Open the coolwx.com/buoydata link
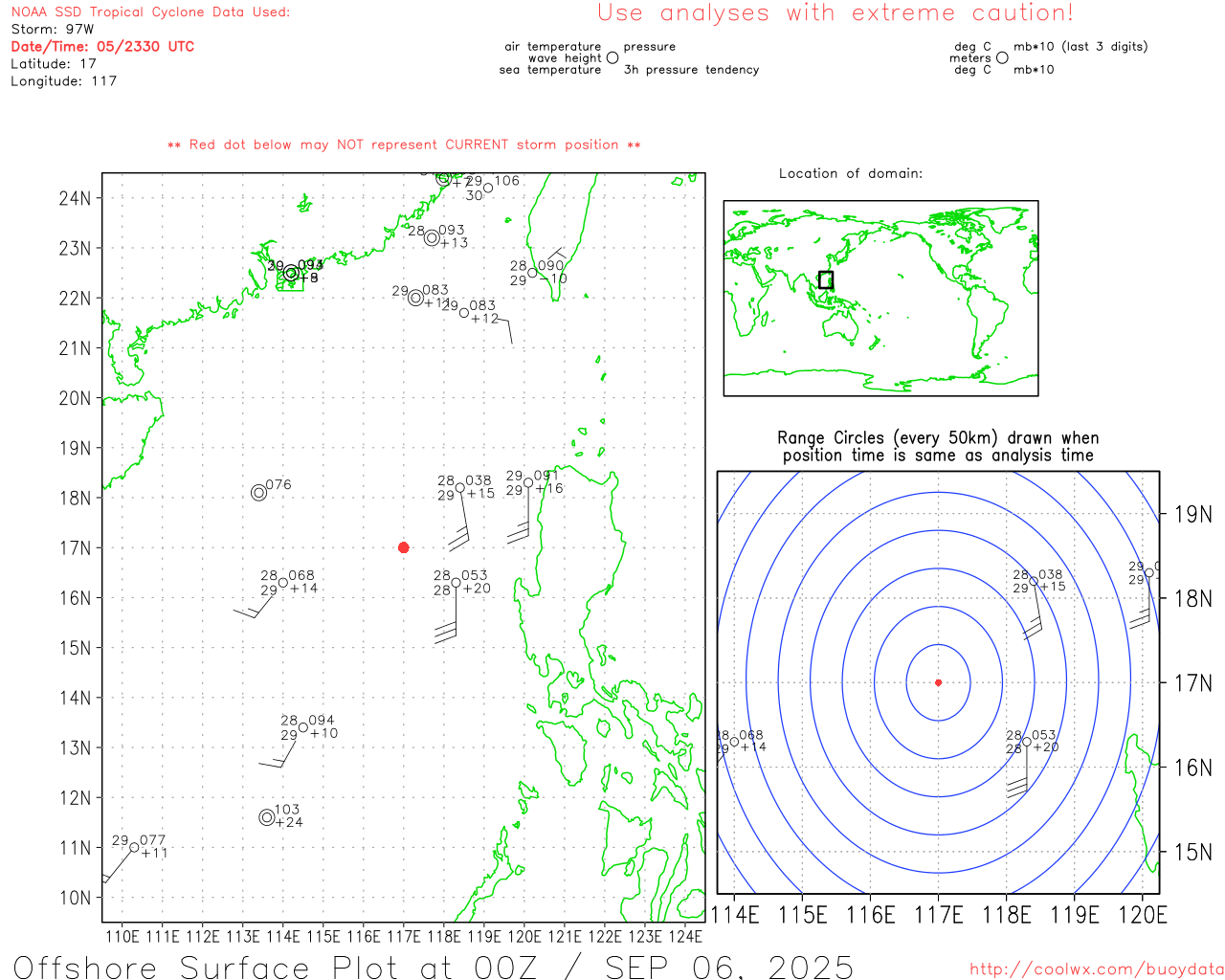Image resolution: width=1225 pixels, height=980 pixels. [1097, 969]
